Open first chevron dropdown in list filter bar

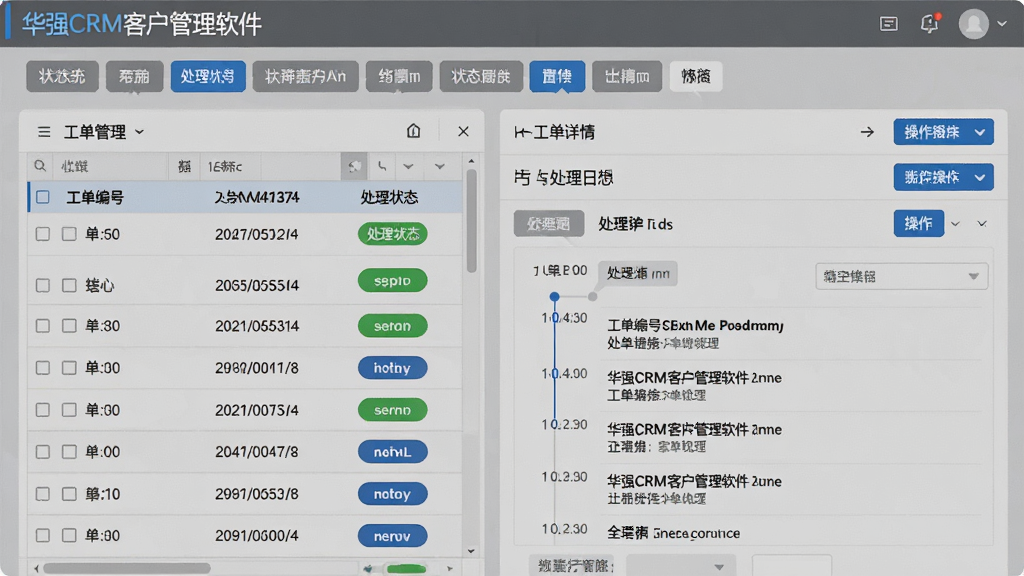click(408, 167)
